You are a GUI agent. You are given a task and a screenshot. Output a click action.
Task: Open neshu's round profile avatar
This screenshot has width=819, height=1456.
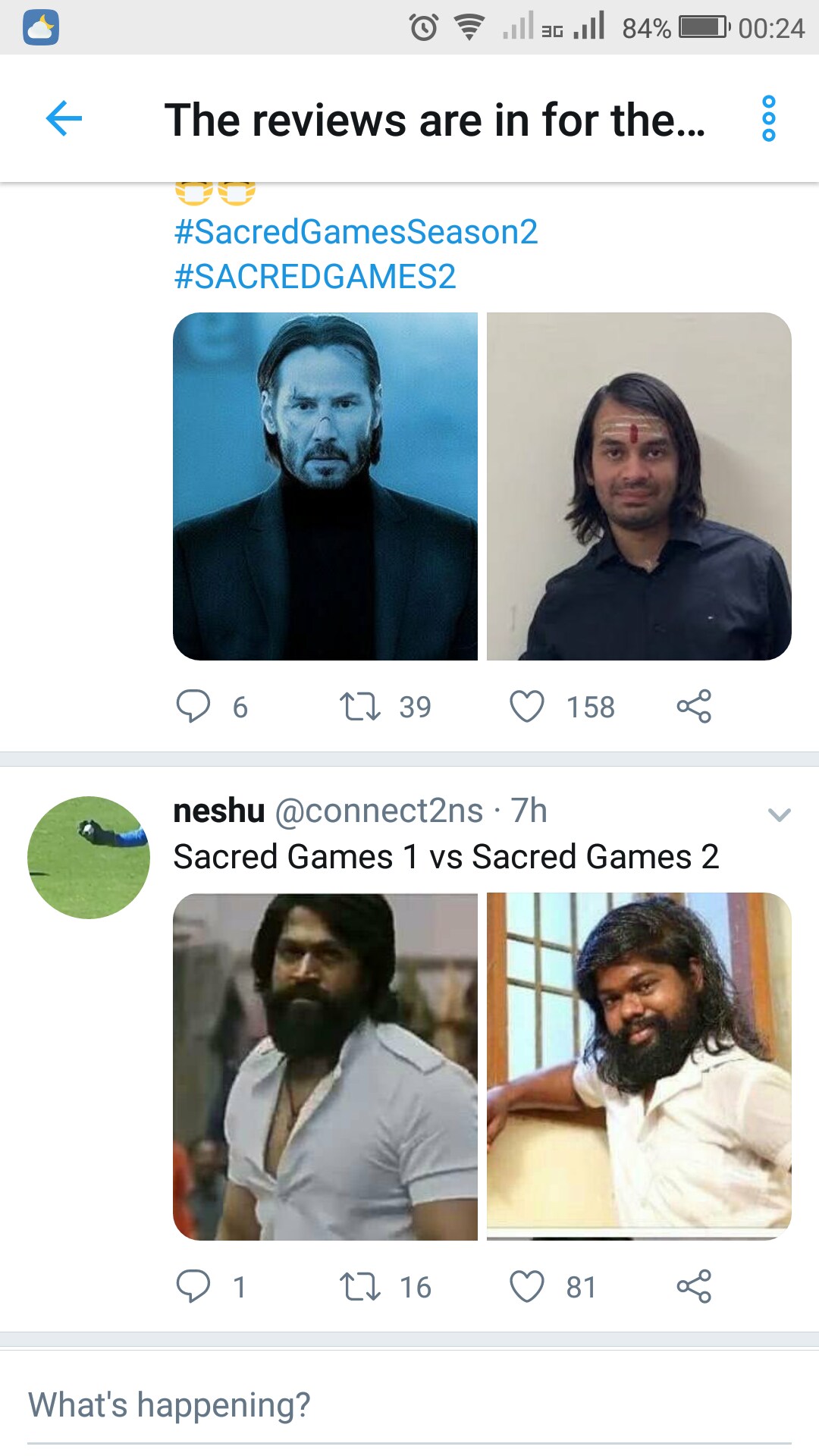[x=89, y=858]
